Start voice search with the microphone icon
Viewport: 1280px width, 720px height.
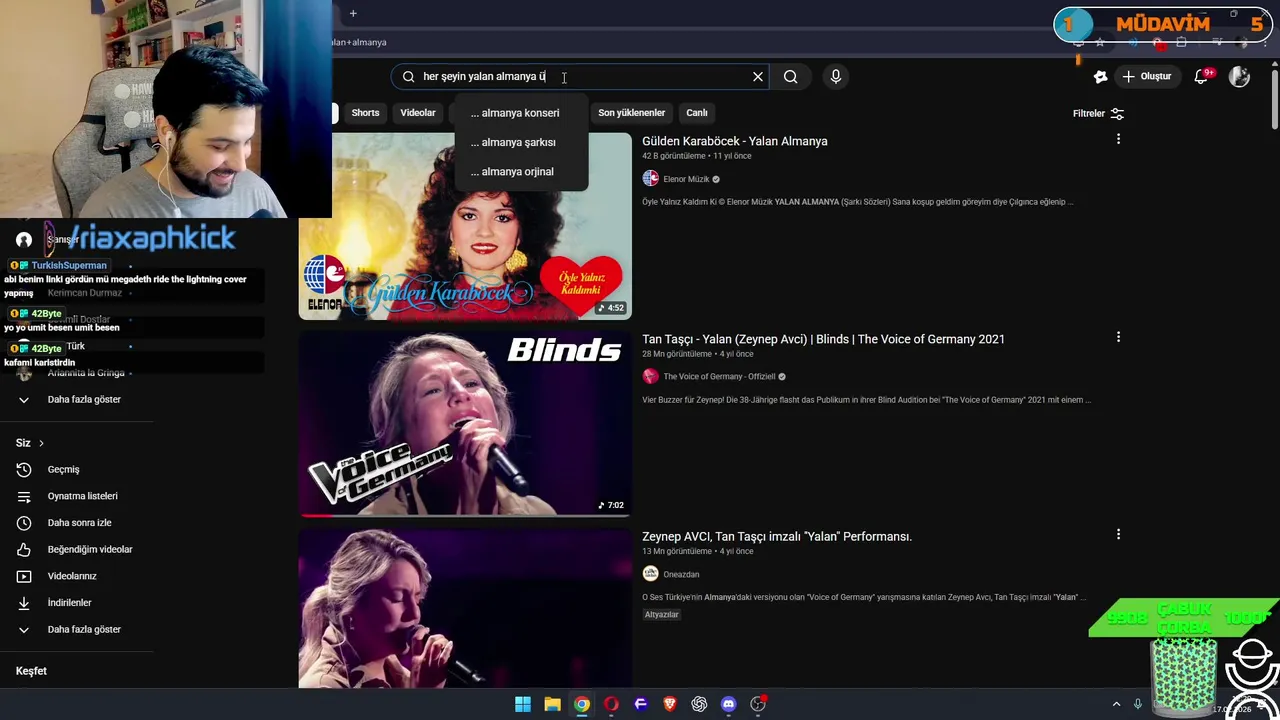[836, 77]
